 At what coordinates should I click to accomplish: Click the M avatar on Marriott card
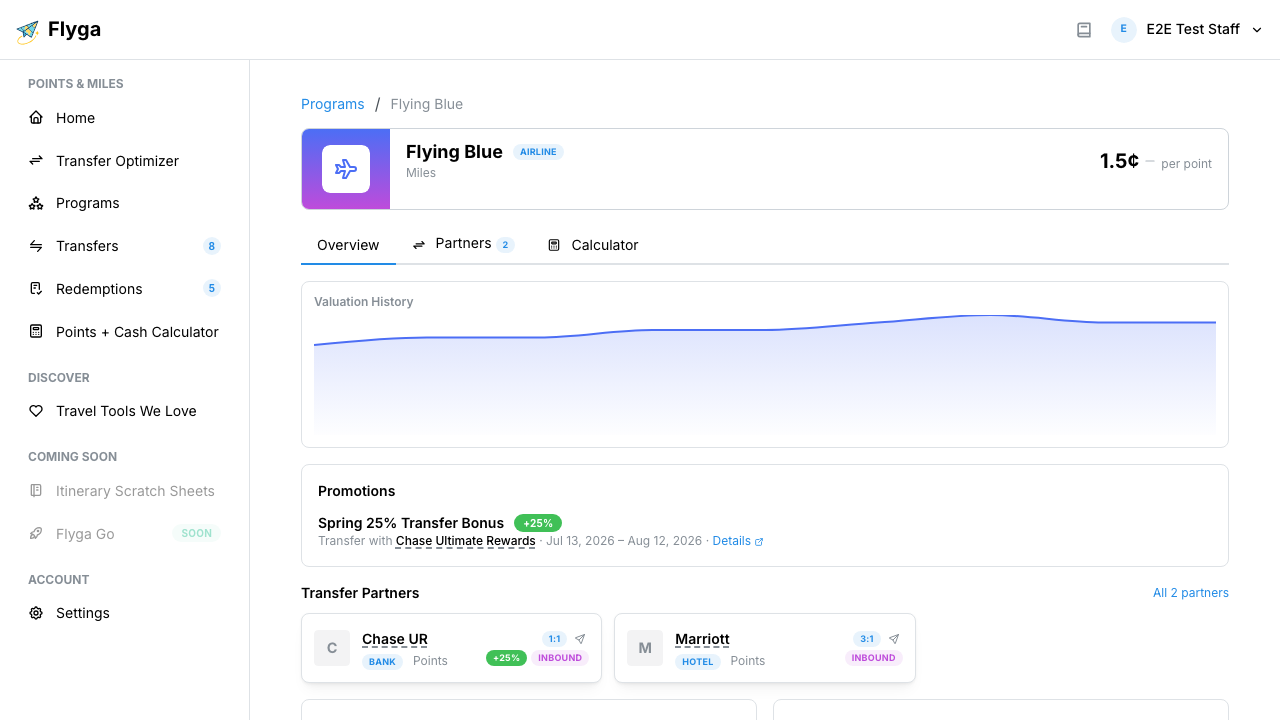point(645,648)
